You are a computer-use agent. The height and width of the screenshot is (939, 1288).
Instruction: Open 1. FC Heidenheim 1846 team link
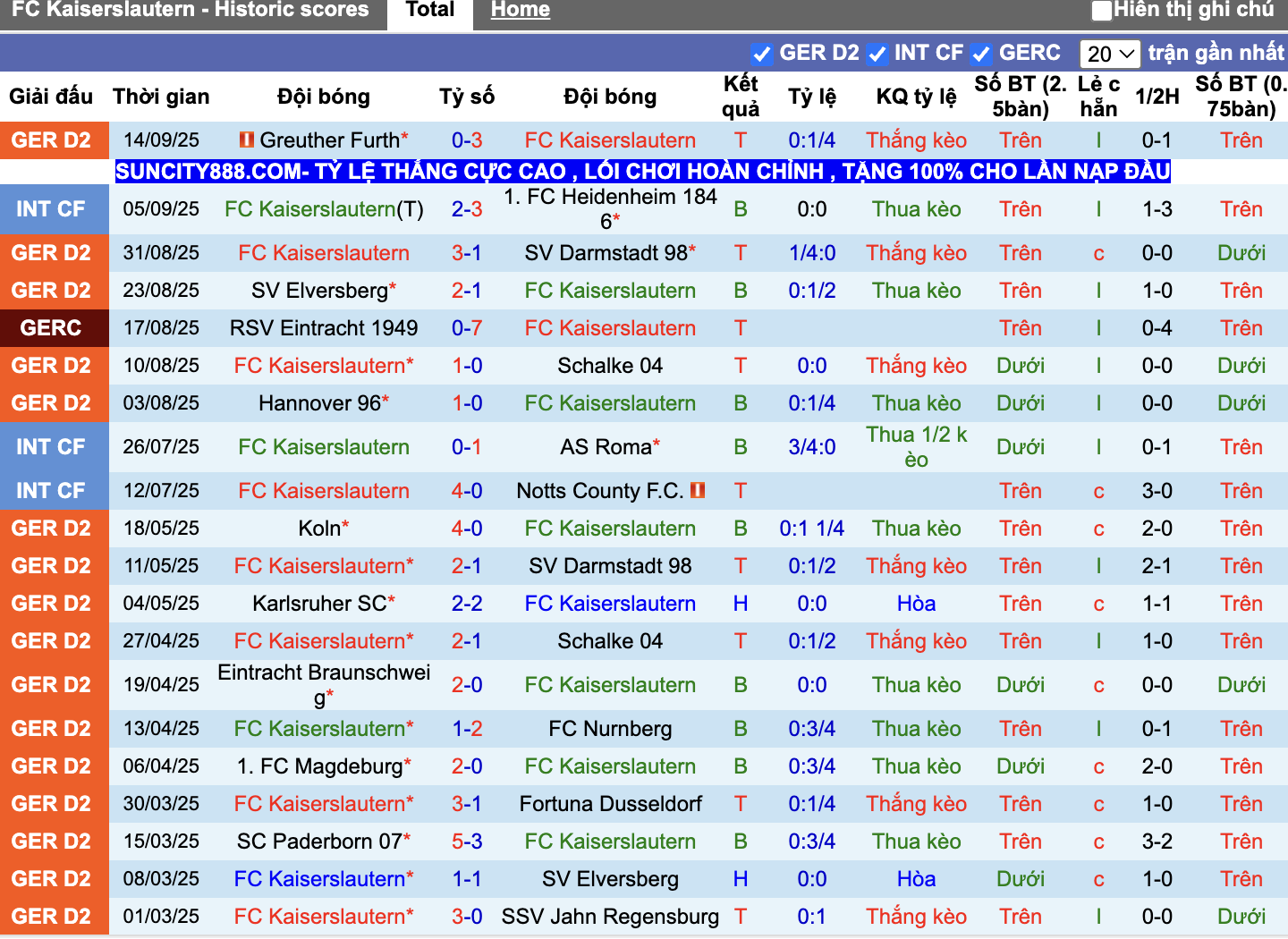[610, 208]
